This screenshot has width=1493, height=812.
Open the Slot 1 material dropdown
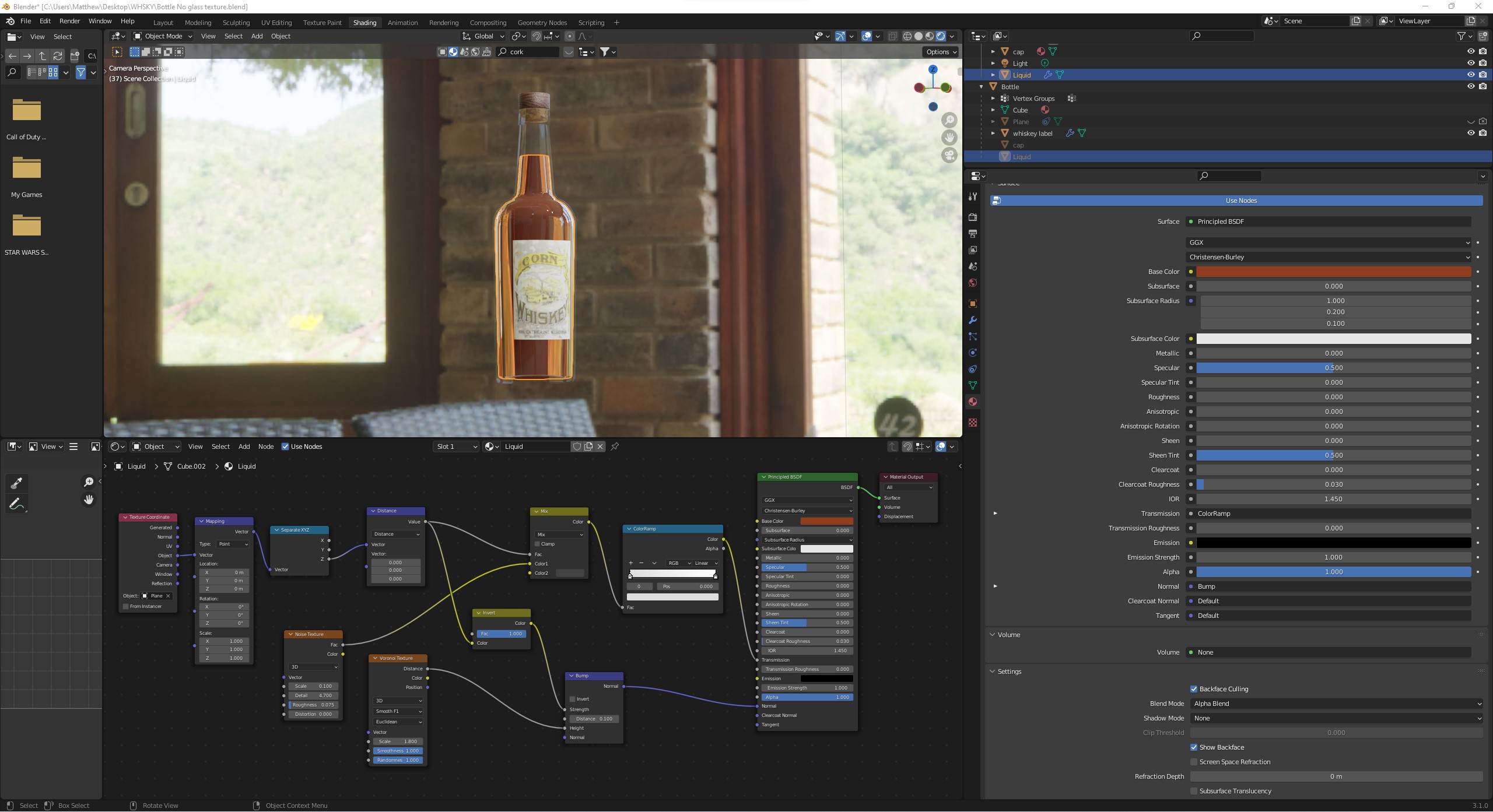(x=457, y=447)
